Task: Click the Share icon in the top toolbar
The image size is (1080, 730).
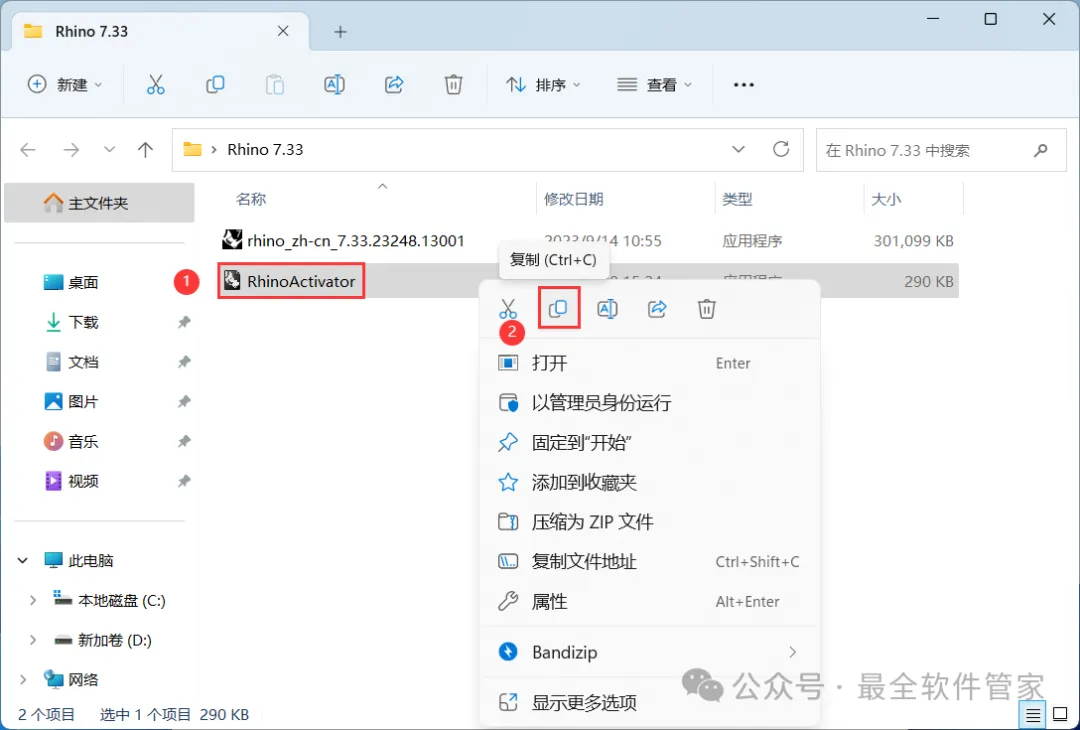Action: tap(394, 85)
